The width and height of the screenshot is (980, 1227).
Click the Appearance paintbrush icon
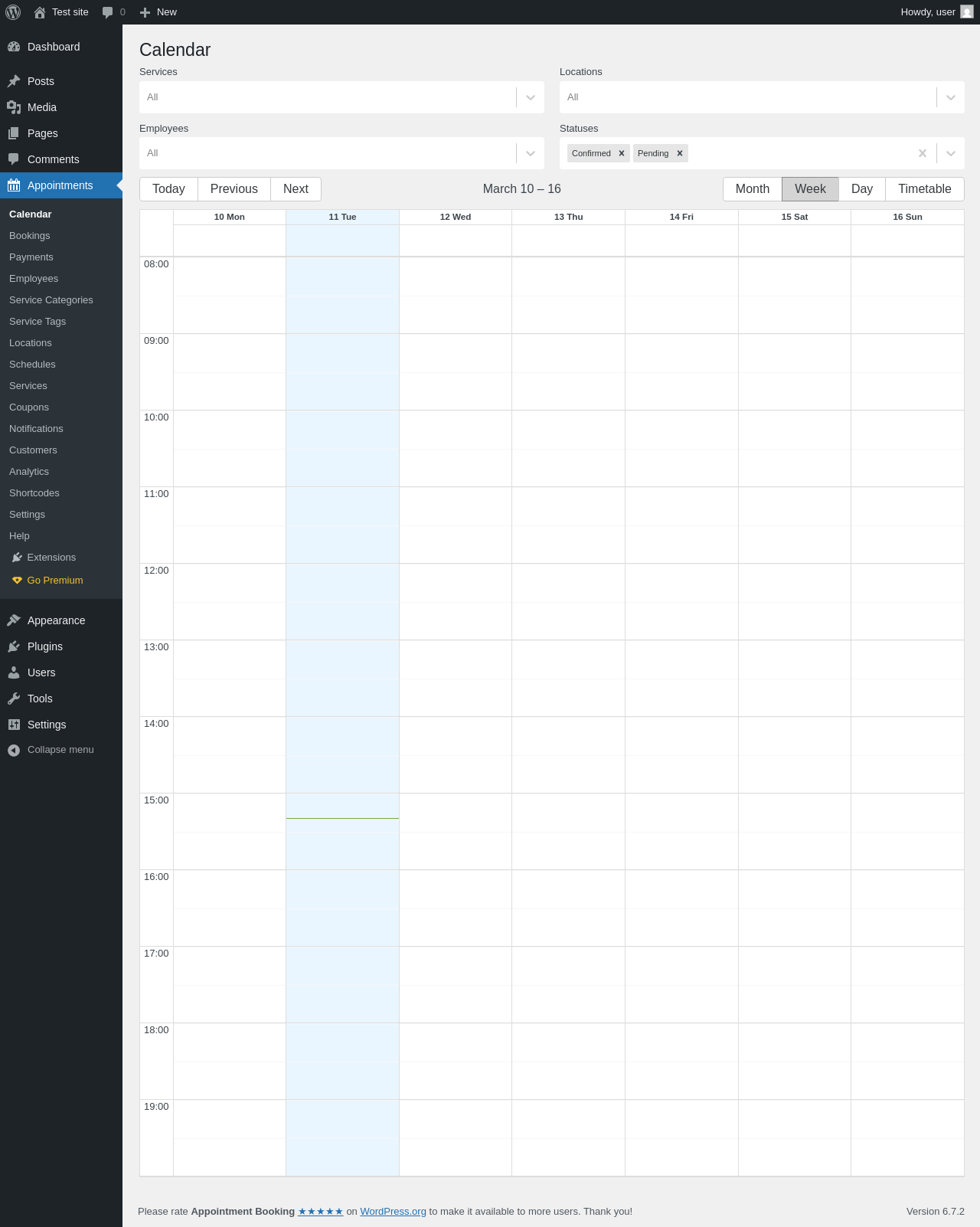click(x=14, y=620)
